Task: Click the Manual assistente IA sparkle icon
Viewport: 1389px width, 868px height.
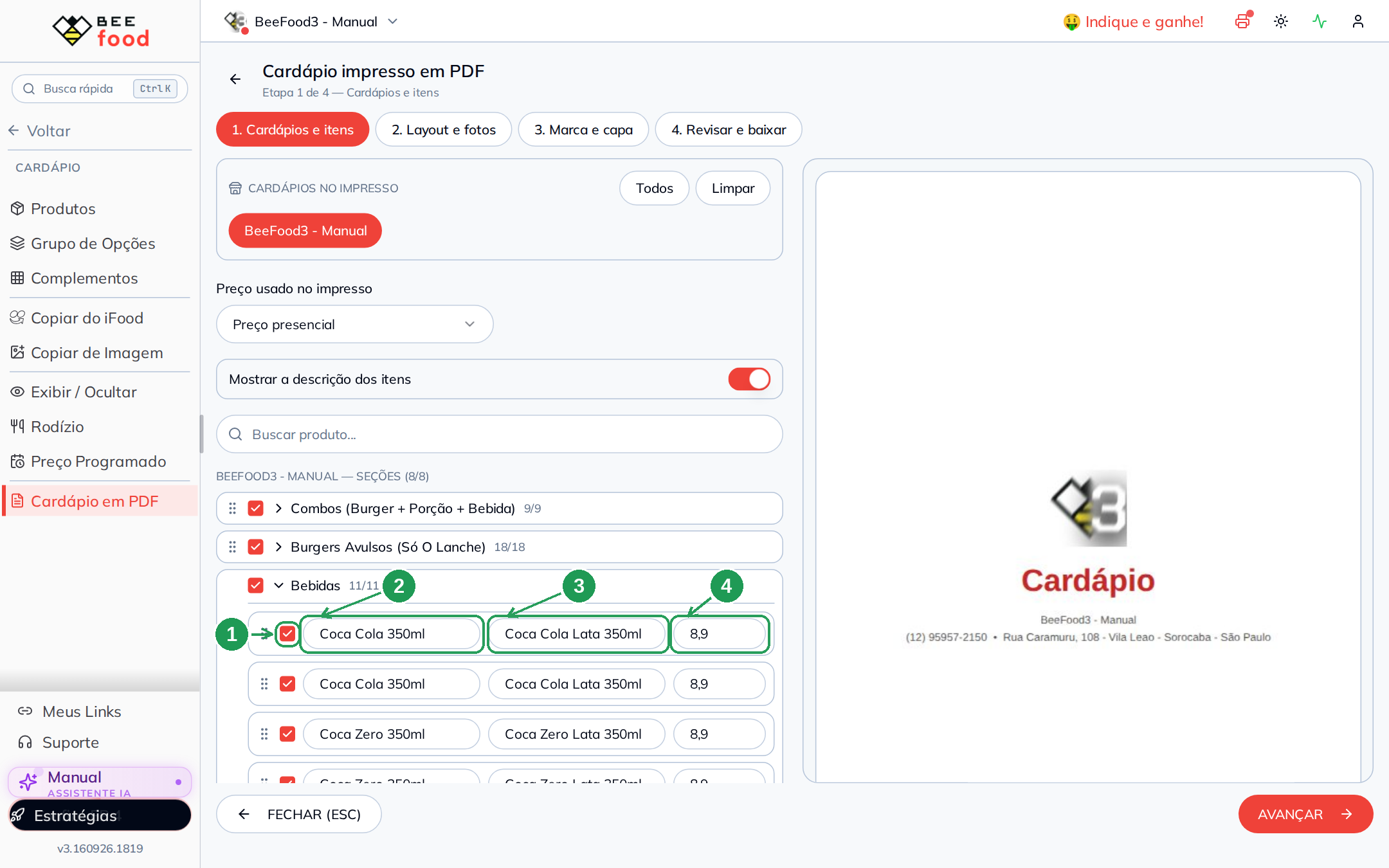Action: pos(28,782)
